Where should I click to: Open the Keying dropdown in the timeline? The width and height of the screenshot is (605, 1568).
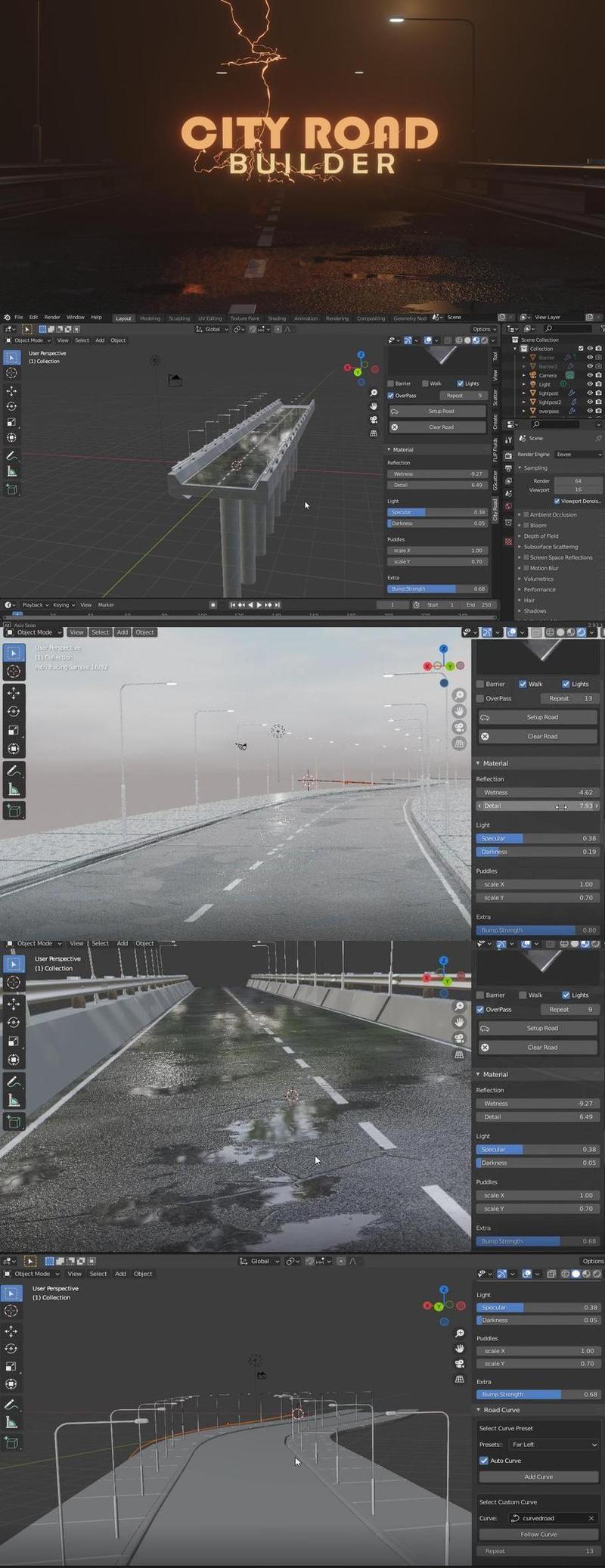pos(63,605)
